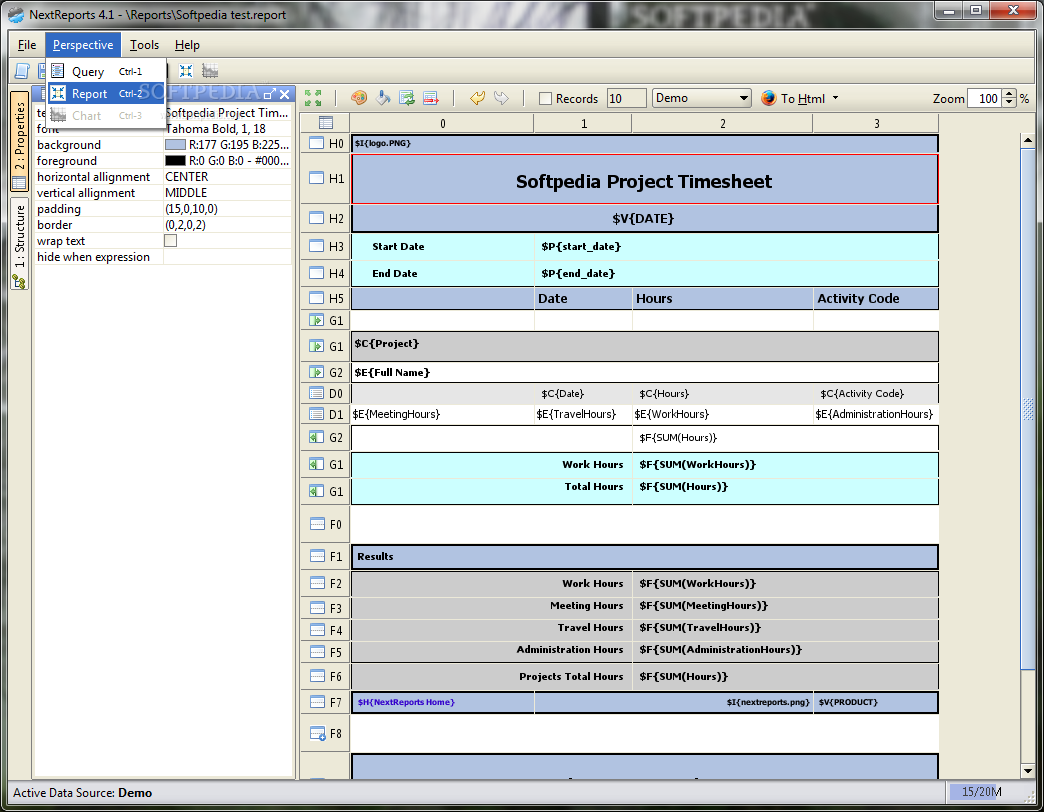
Task: Click the table with red arrow icon
Action: 431,98
